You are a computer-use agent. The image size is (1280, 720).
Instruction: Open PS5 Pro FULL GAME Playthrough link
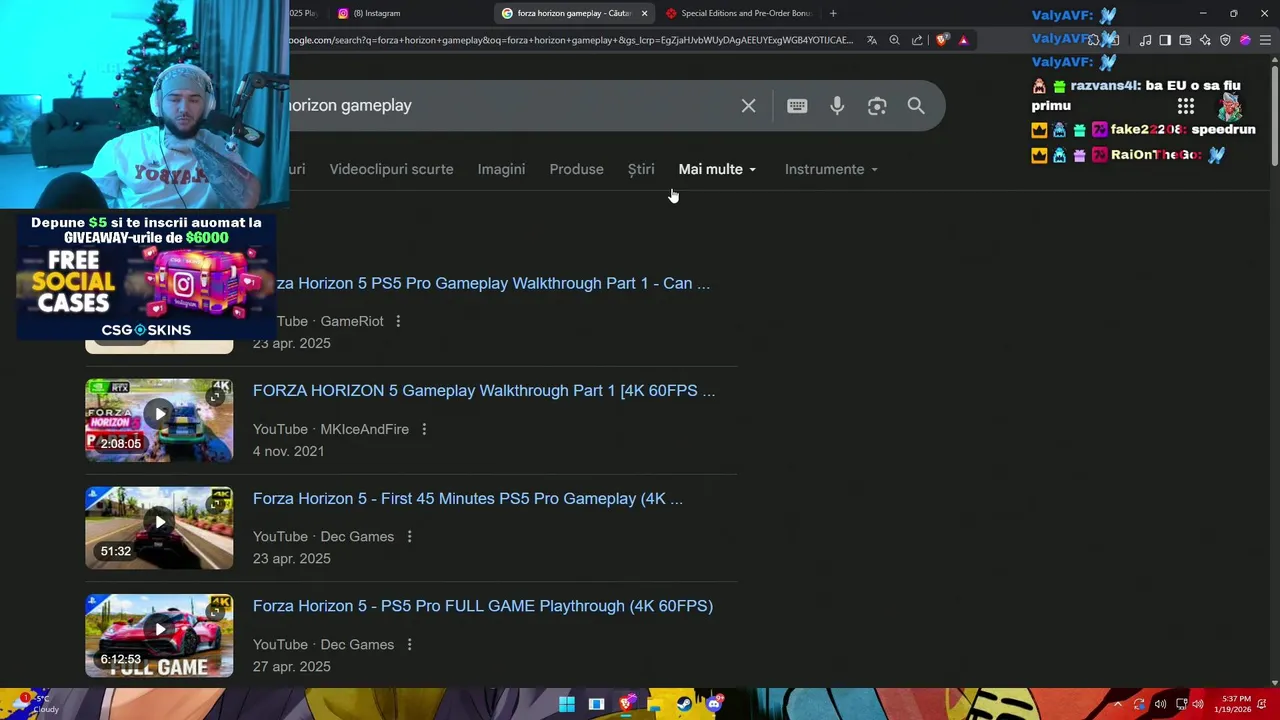coord(483,606)
